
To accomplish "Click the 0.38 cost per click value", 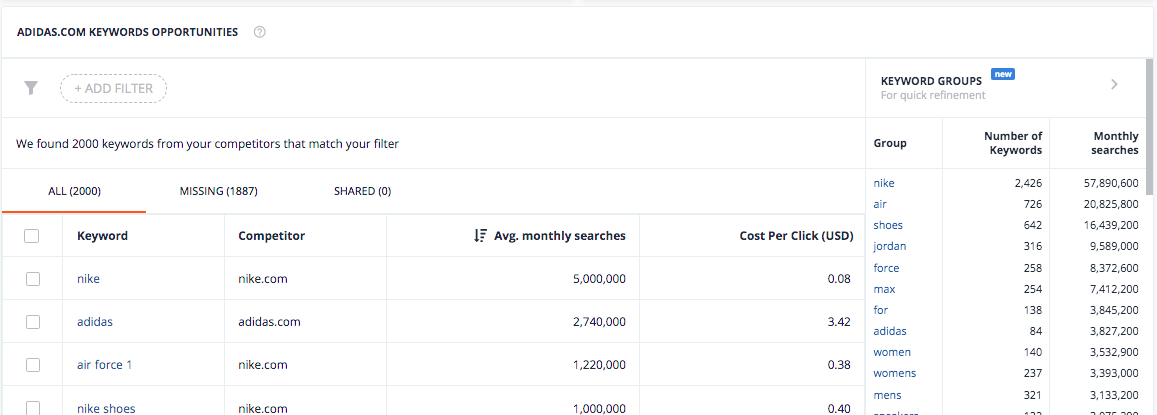I will click(840, 365).
